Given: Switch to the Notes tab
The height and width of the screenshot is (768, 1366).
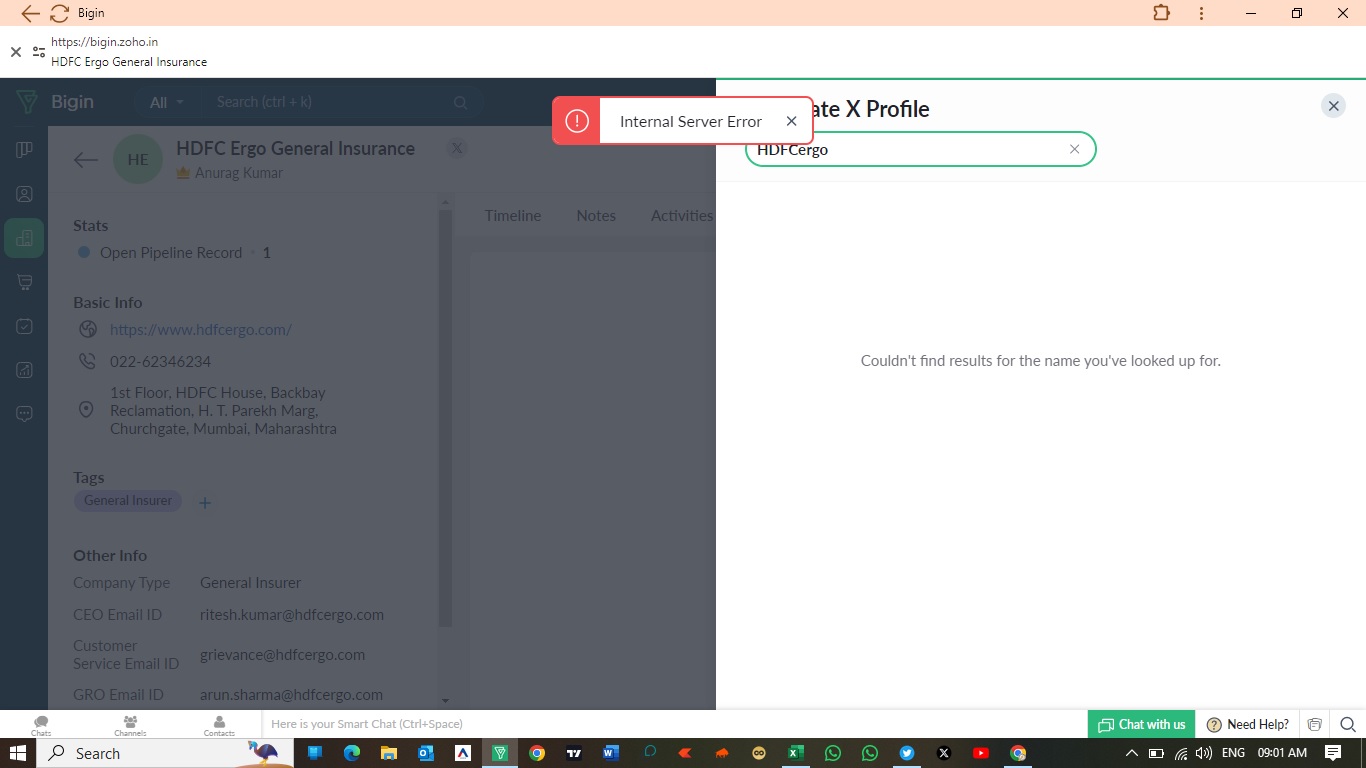Looking at the screenshot, I should coord(596,215).
